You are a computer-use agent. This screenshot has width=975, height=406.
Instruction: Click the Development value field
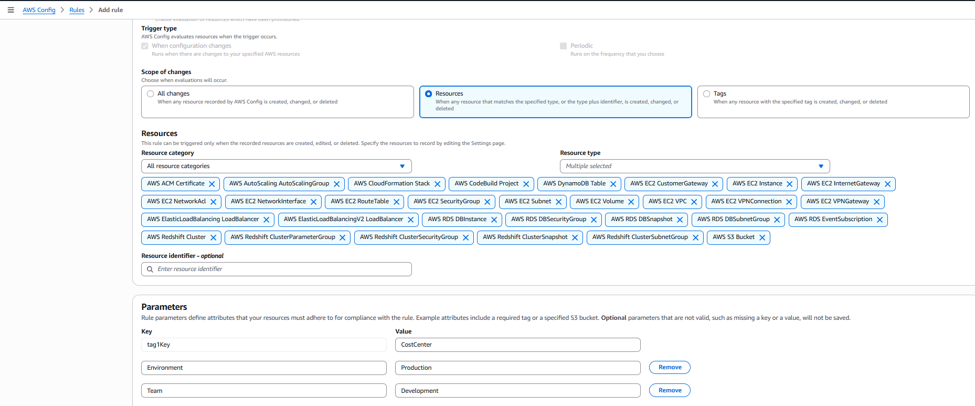[517, 390]
